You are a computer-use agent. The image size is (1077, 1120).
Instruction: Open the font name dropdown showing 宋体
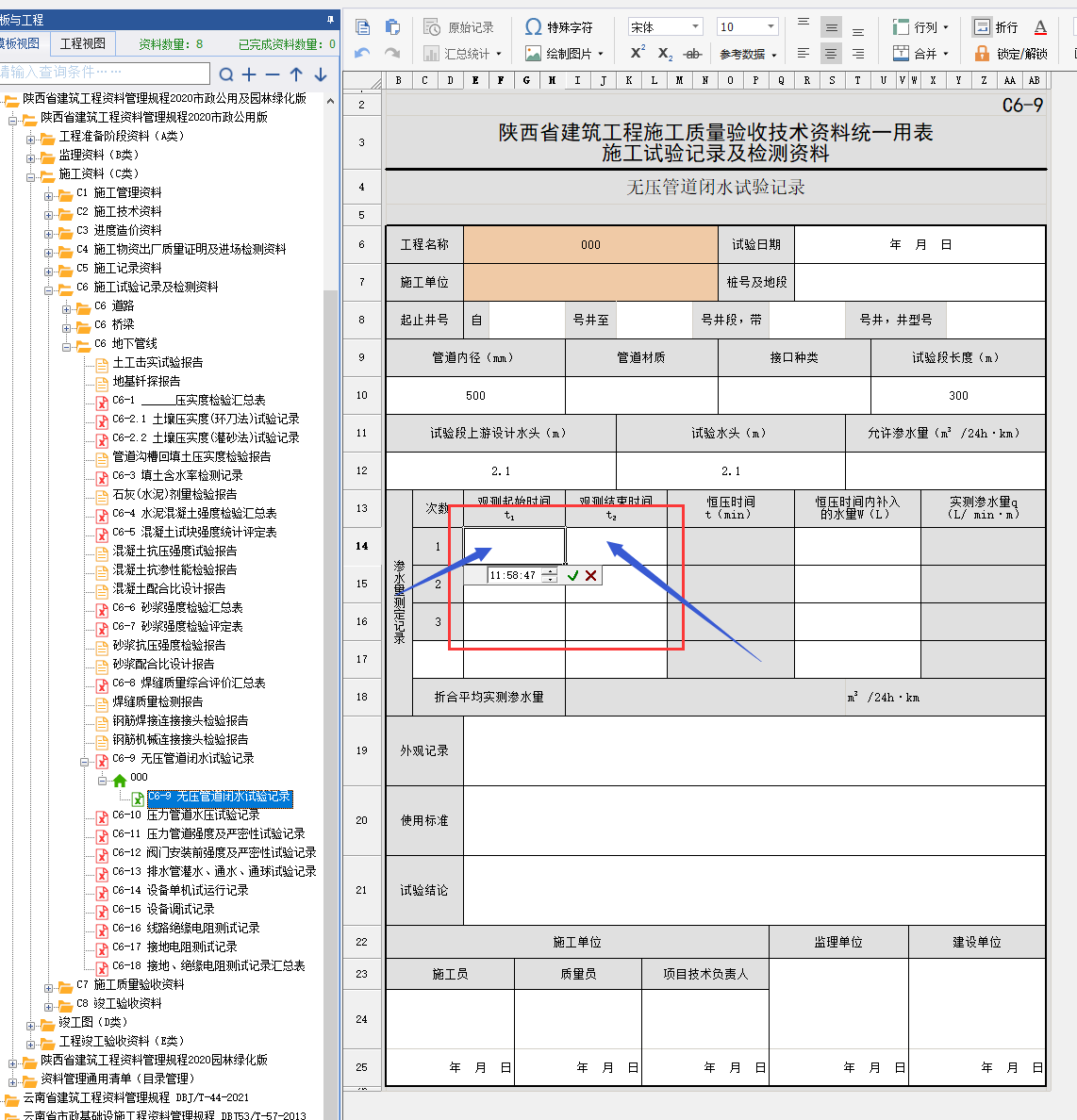(x=665, y=27)
